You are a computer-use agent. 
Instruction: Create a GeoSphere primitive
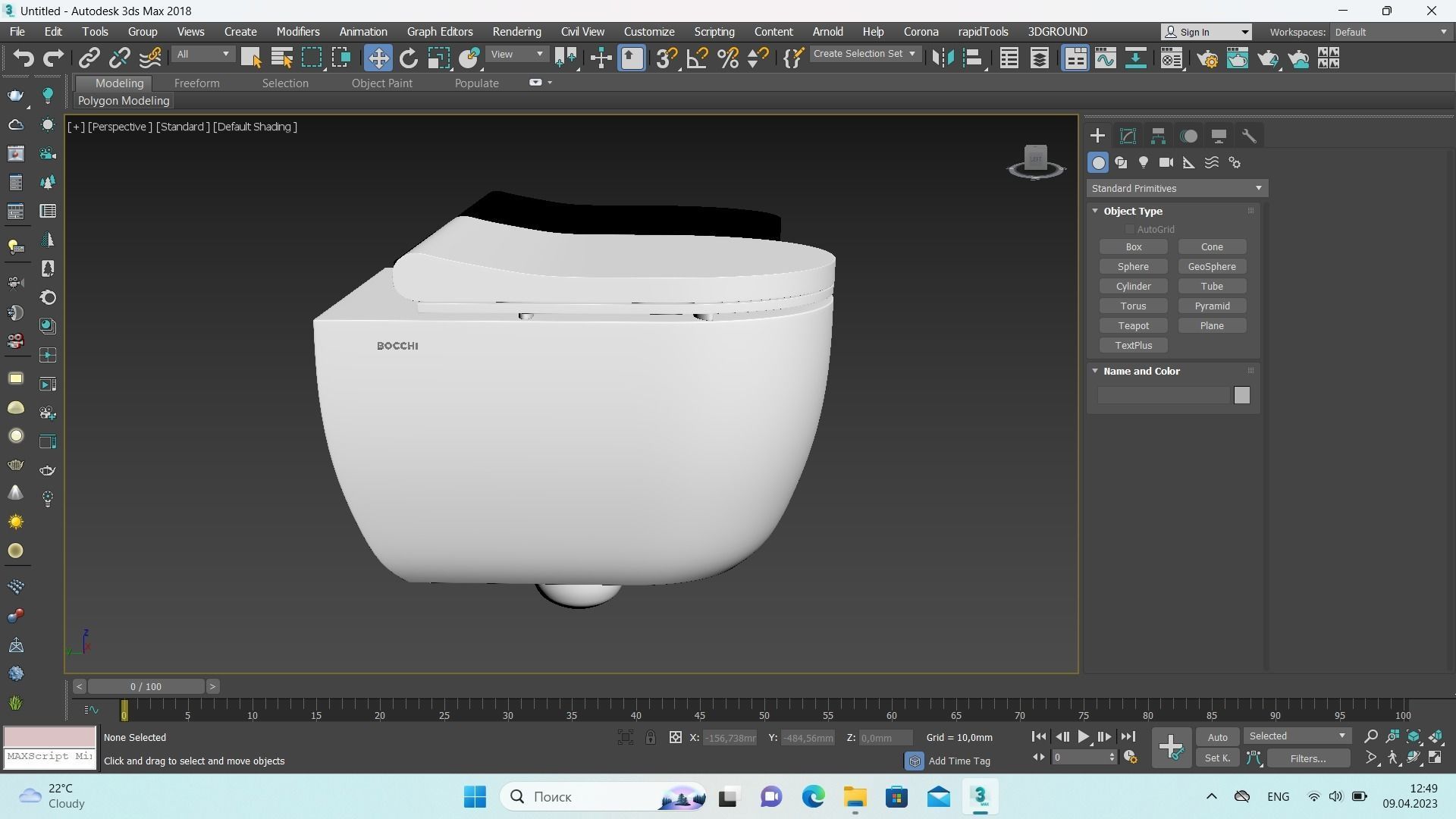coord(1212,267)
